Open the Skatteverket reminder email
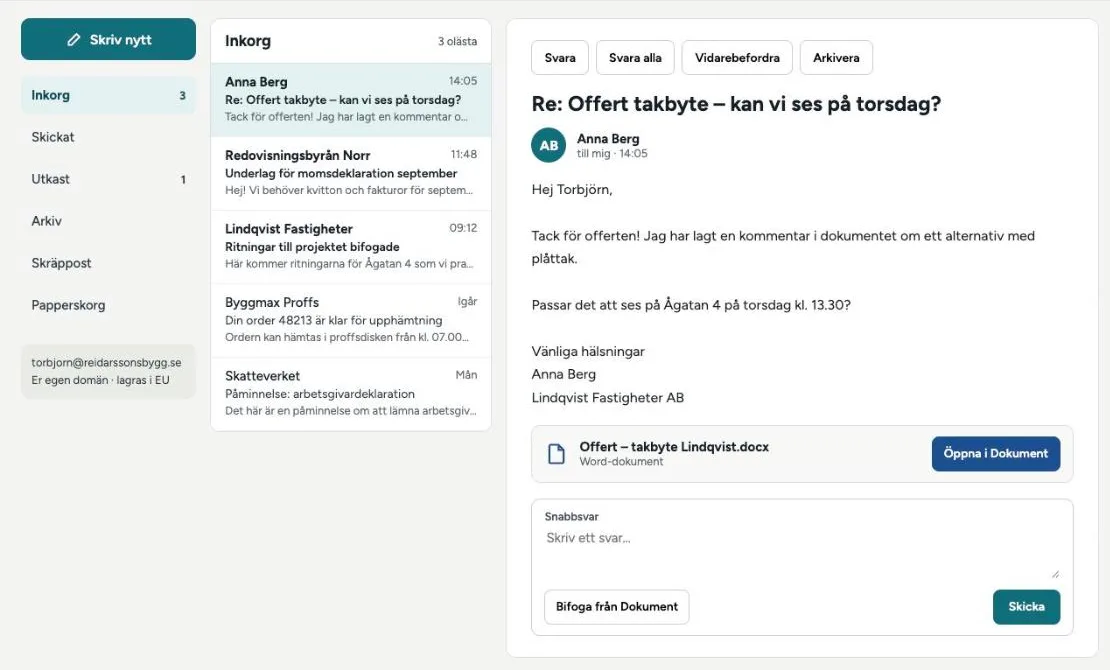The image size is (1110, 670). tap(351, 394)
